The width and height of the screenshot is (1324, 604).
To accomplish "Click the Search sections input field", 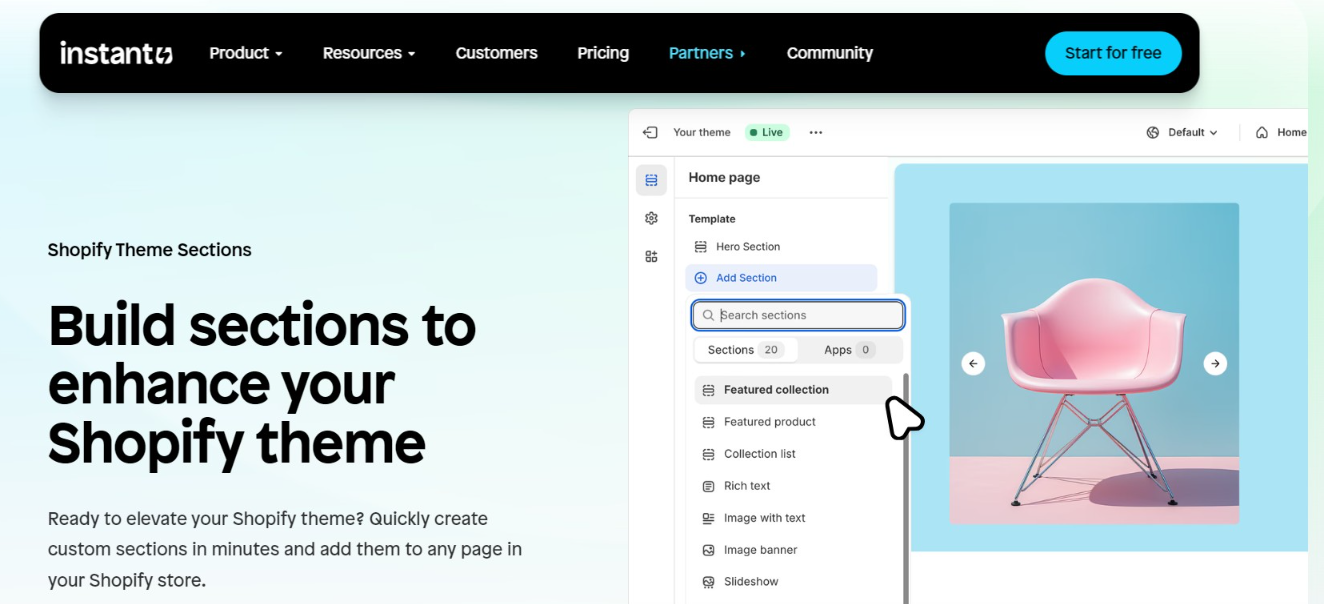I will [798, 315].
